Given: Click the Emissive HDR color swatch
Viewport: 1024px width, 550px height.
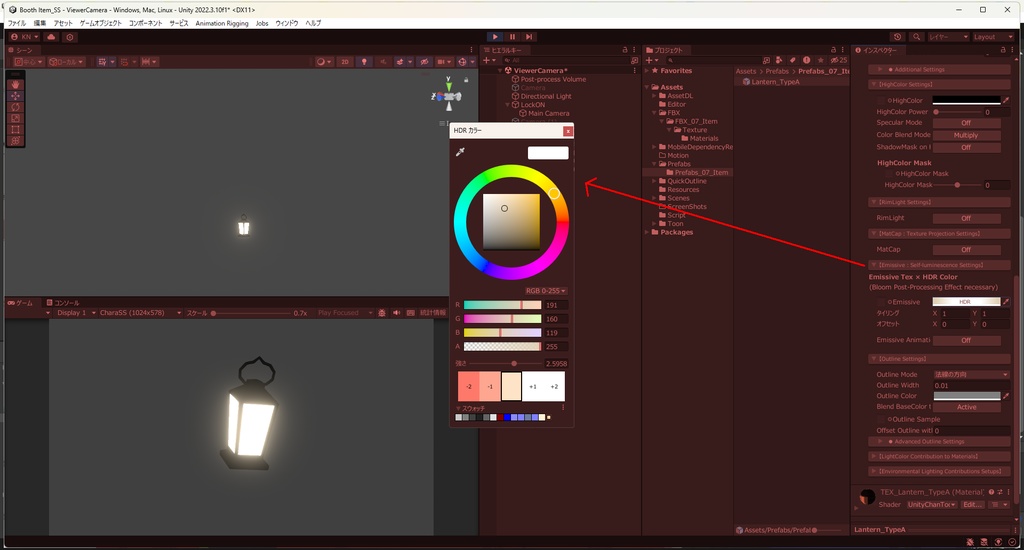Looking at the screenshot, I should pos(966,302).
